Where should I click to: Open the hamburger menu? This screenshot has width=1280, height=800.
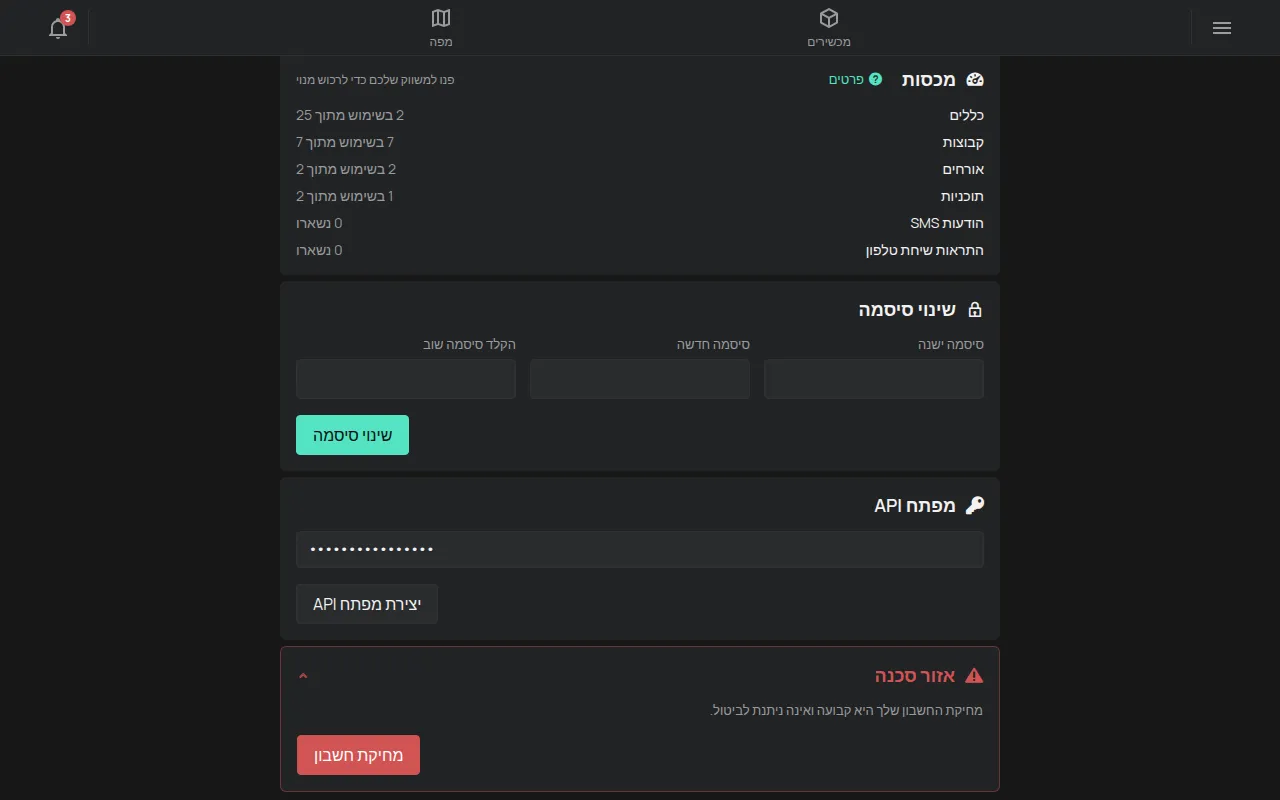pos(1221,28)
